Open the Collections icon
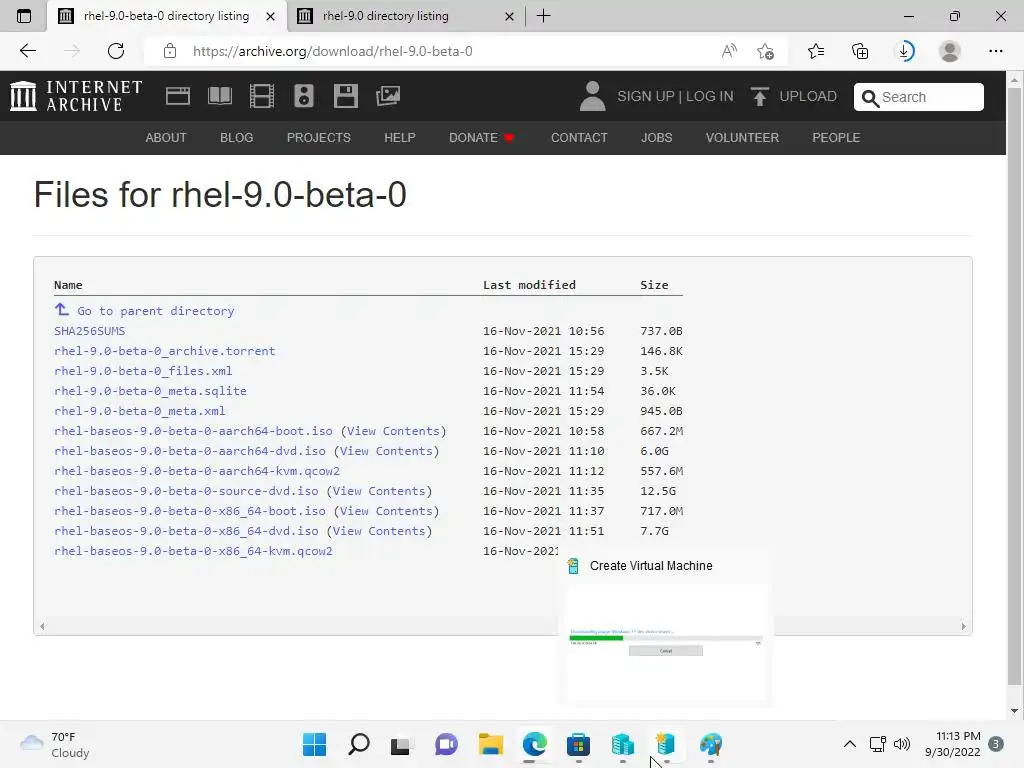The image size is (1024, 768). 860,51
